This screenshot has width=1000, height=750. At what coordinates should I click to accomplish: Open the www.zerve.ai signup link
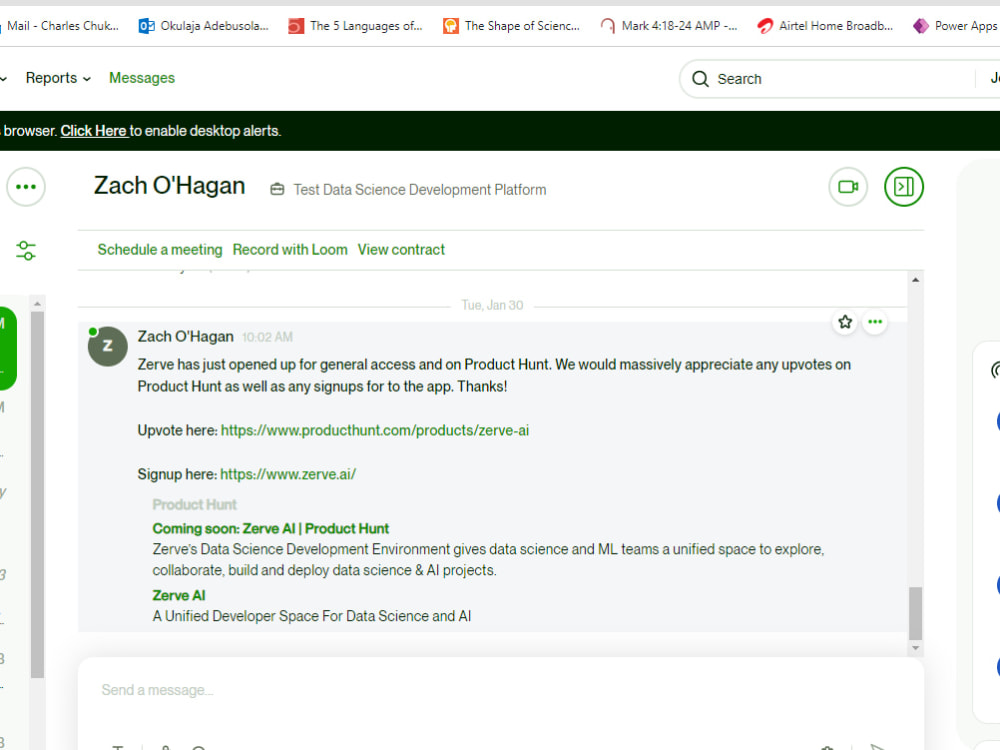(288, 474)
